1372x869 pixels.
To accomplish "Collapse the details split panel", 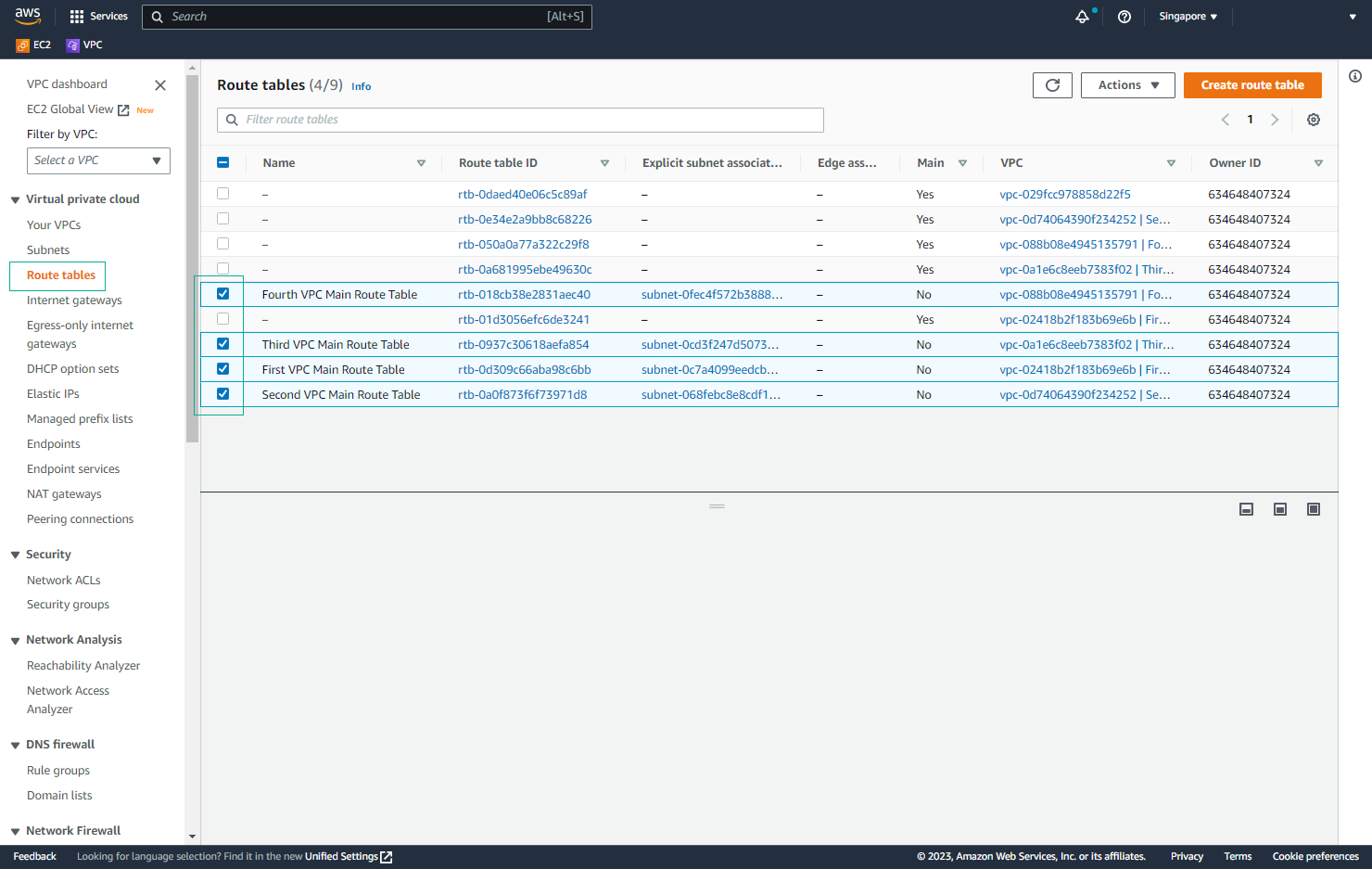I will [1247, 509].
